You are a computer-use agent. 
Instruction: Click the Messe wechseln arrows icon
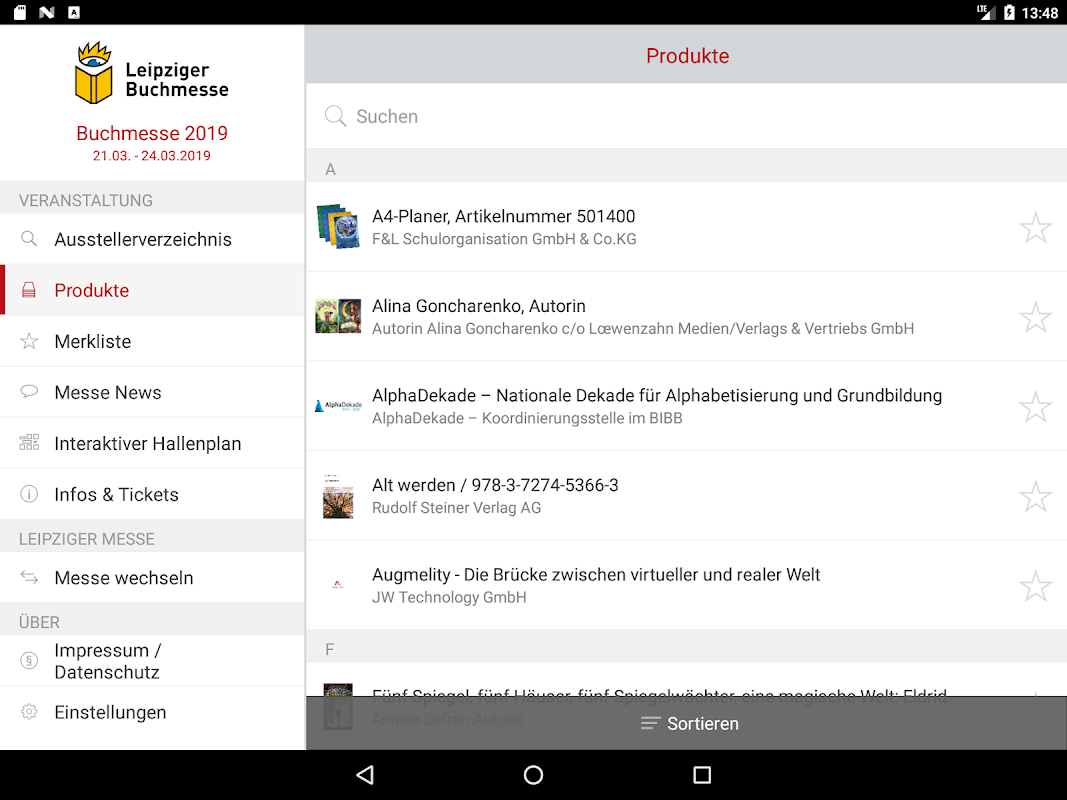coord(29,578)
